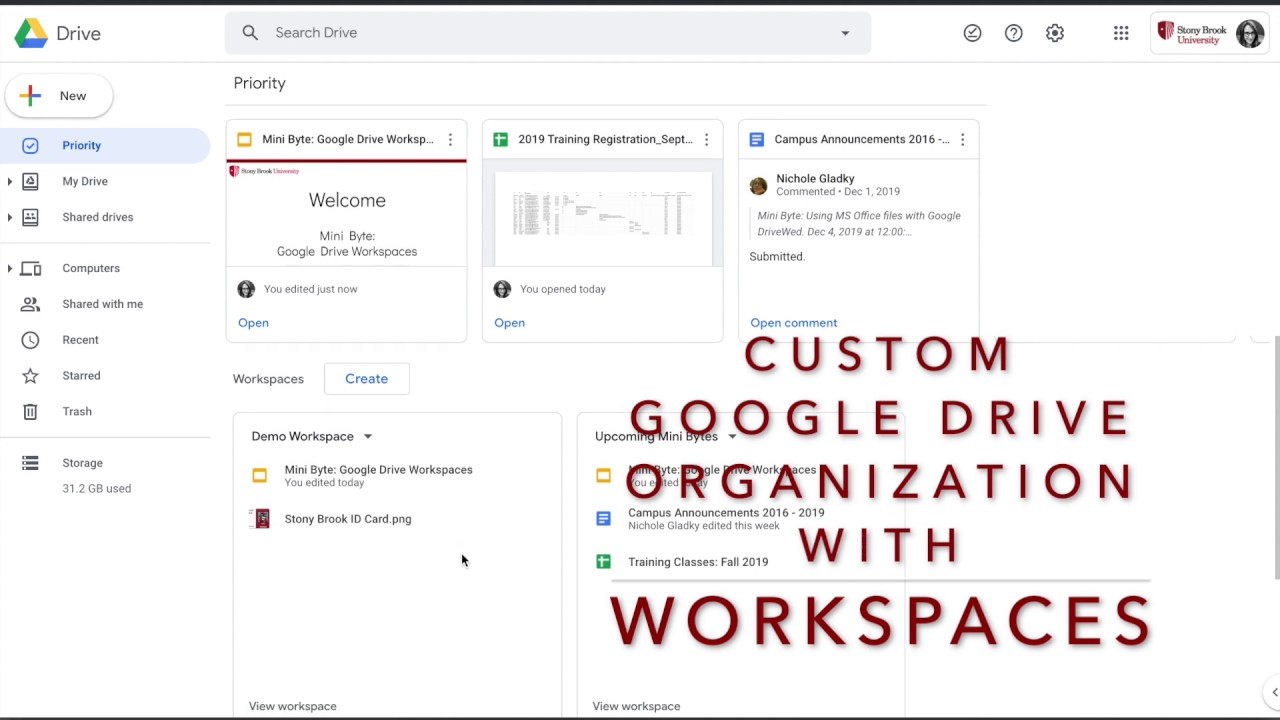Click the My Drive icon
1280x720 pixels.
point(30,181)
